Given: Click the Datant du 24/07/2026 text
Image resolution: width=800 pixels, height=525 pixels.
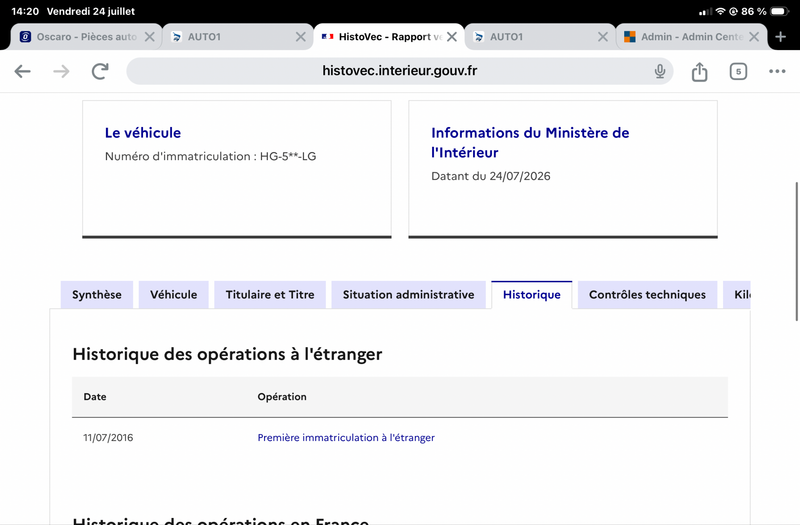Looking at the screenshot, I should click(491, 176).
